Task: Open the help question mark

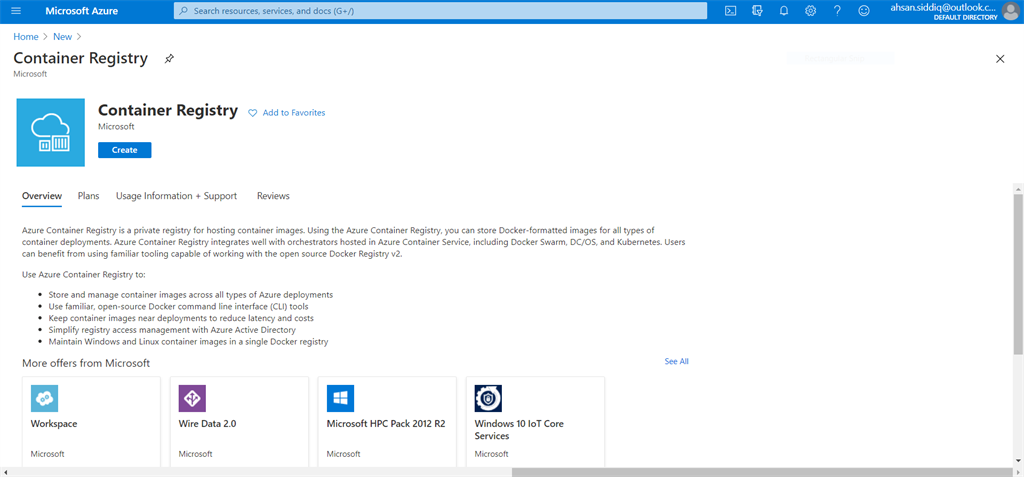Action: pyautogui.click(x=837, y=11)
